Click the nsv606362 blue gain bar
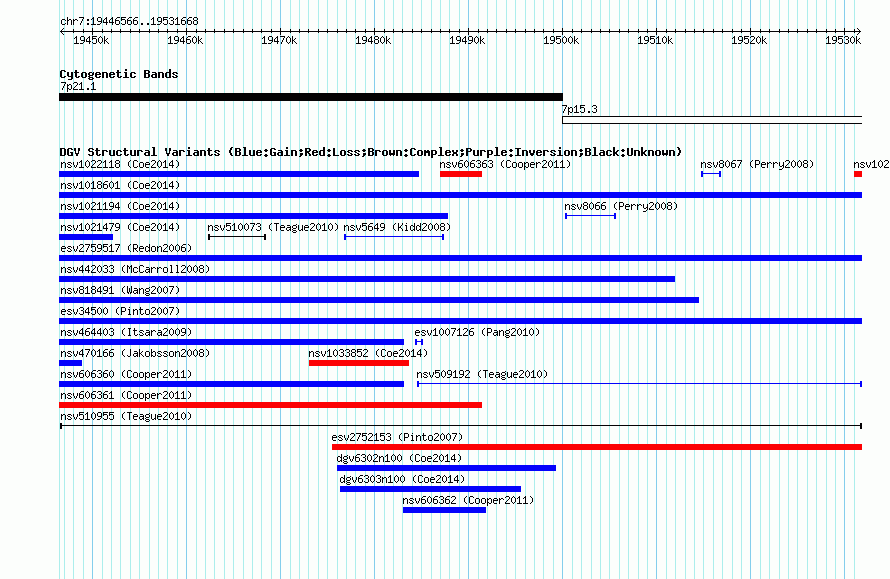Image resolution: width=890 pixels, height=579 pixels. coord(444,510)
